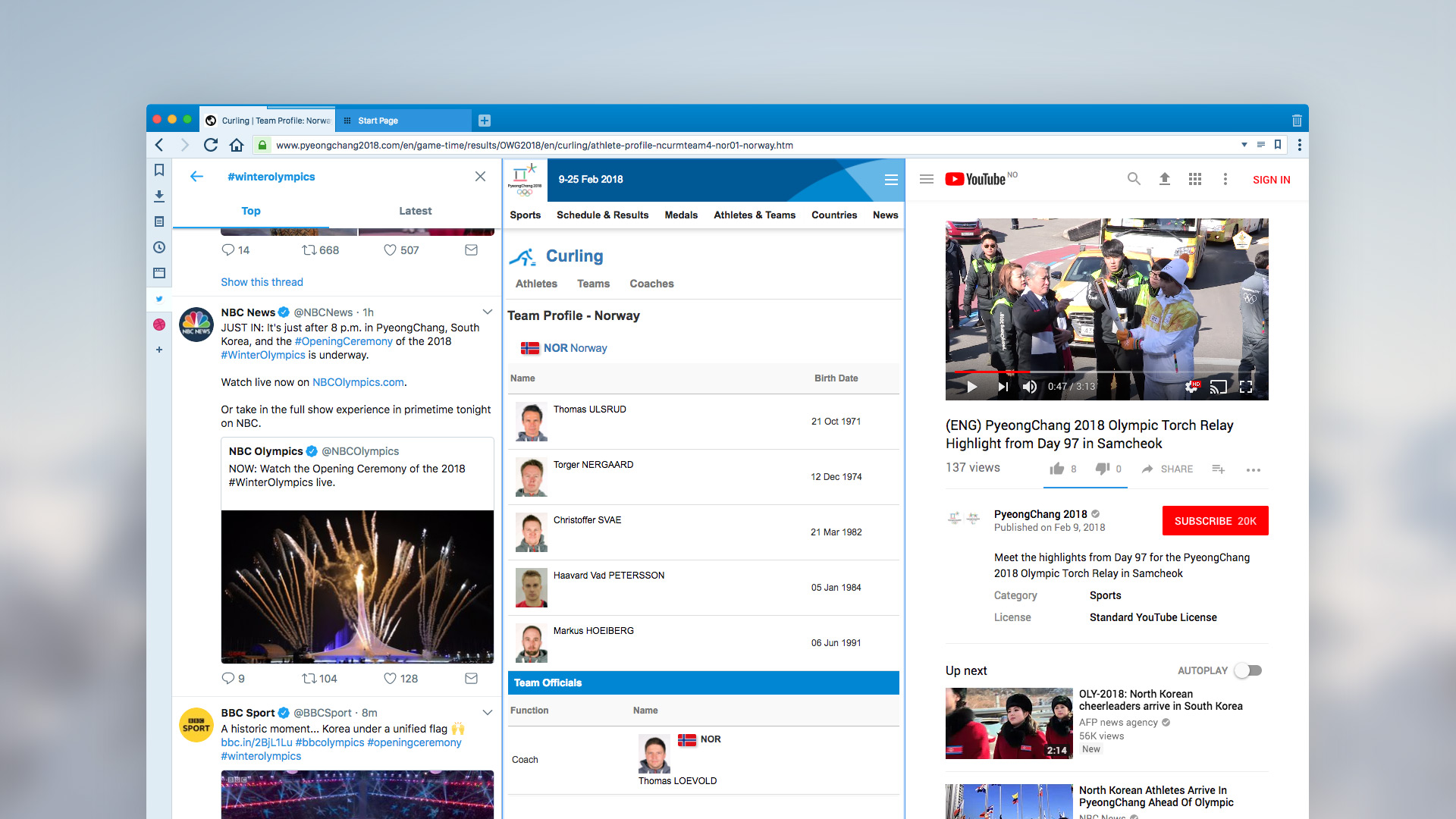This screenshot has height=819, width=1456.
Task: Open the Countries menu item
Action: pos(834,215)
